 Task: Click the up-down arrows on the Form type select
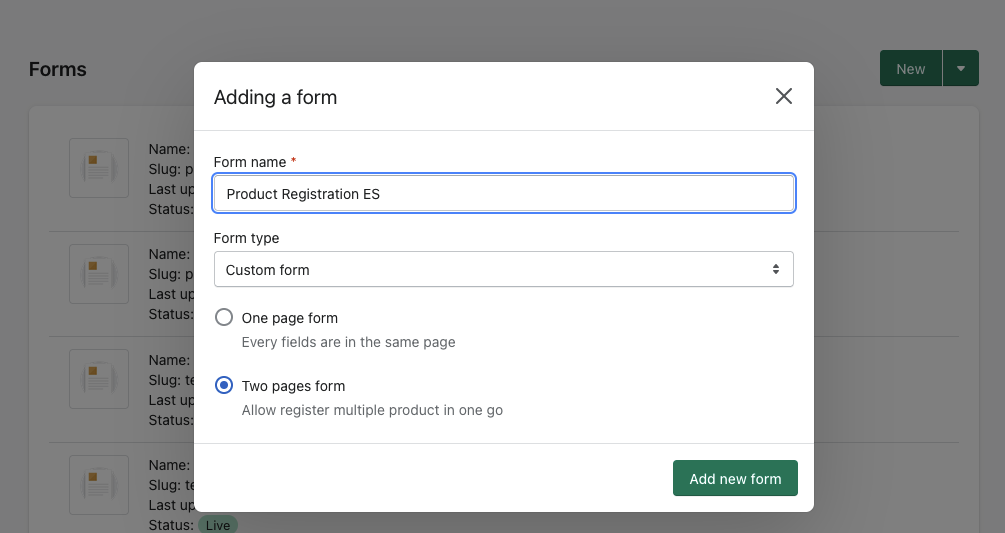point(775,270)
